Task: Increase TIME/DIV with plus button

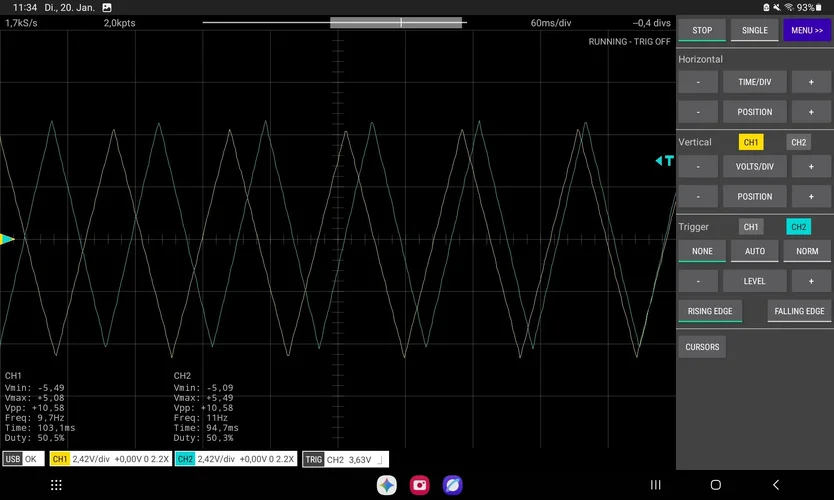Action: coord(810,82)
